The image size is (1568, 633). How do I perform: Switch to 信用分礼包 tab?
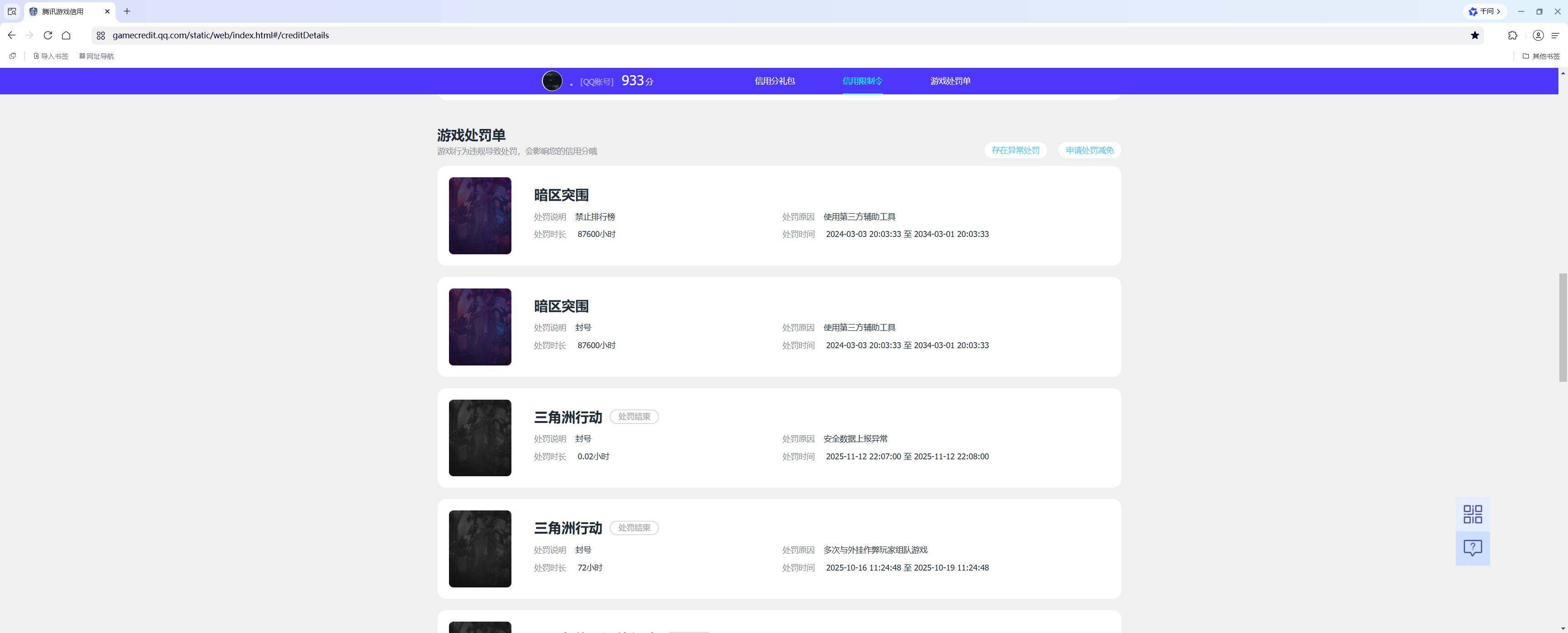pos(774,81)
